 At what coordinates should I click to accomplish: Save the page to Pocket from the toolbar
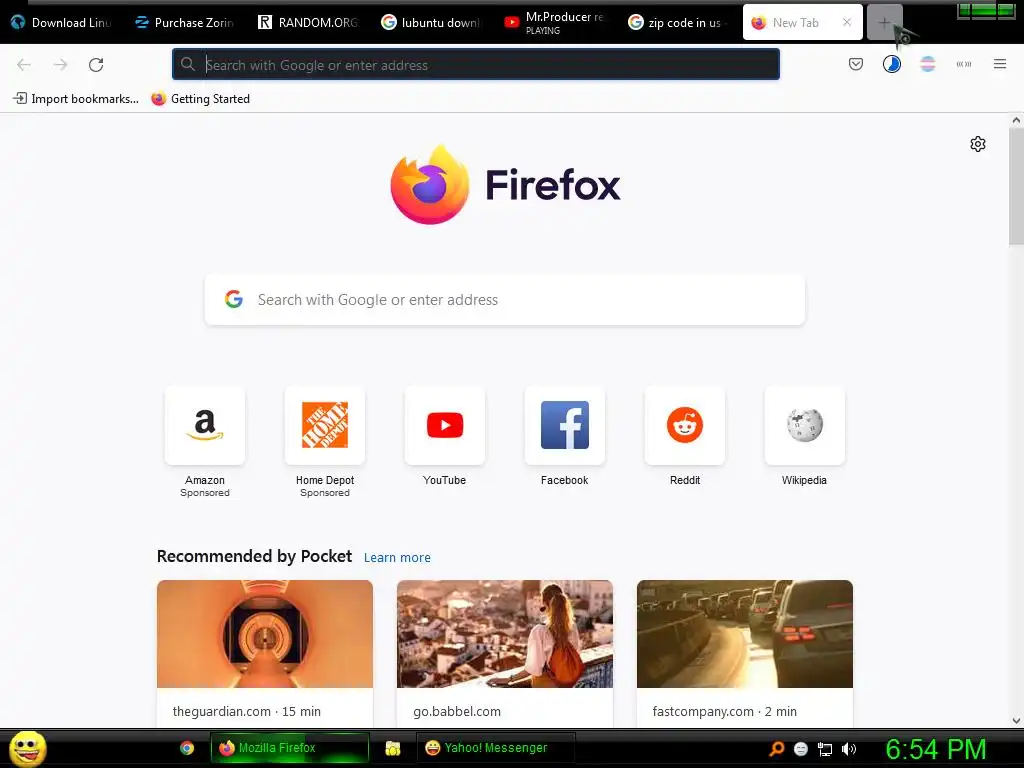[x=856, y=64]
